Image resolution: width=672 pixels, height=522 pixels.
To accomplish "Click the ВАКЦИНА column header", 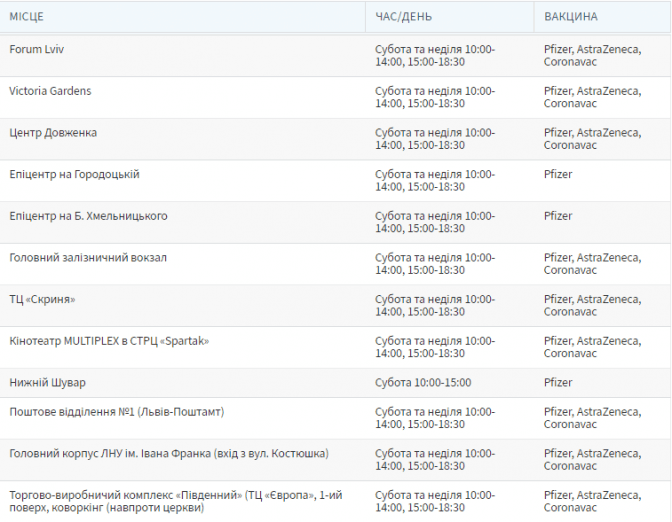I will 571,17.
